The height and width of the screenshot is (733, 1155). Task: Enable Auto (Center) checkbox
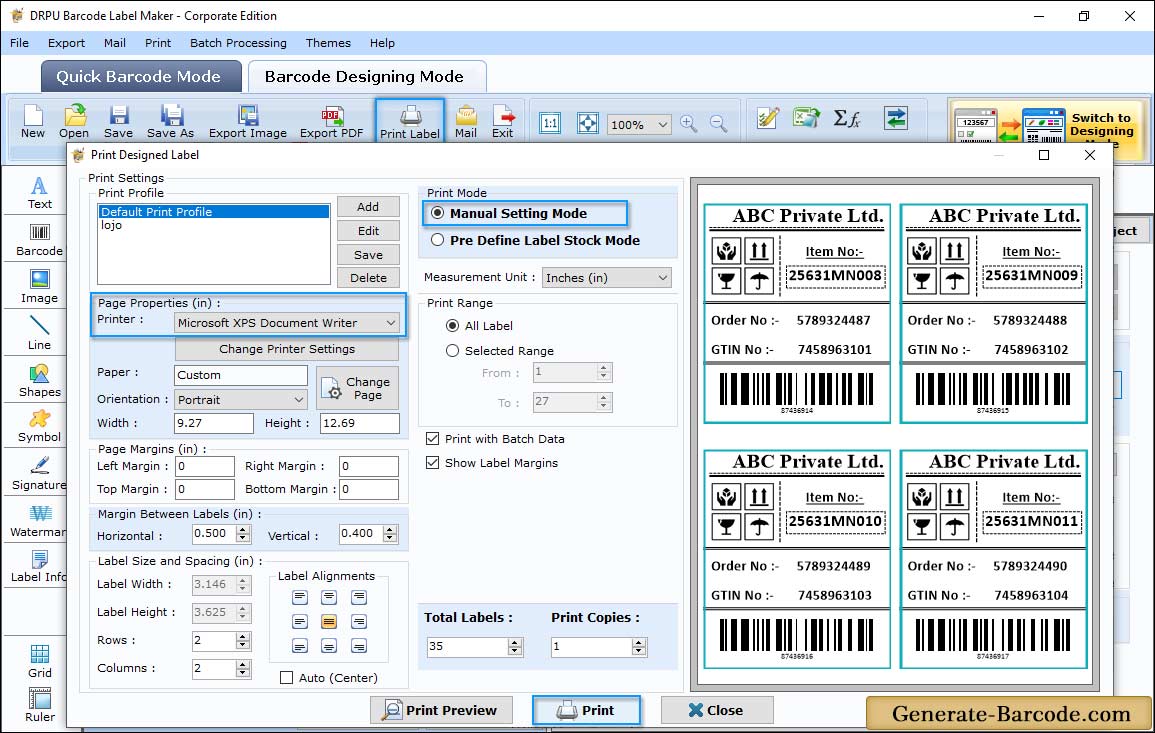[287, 678]
